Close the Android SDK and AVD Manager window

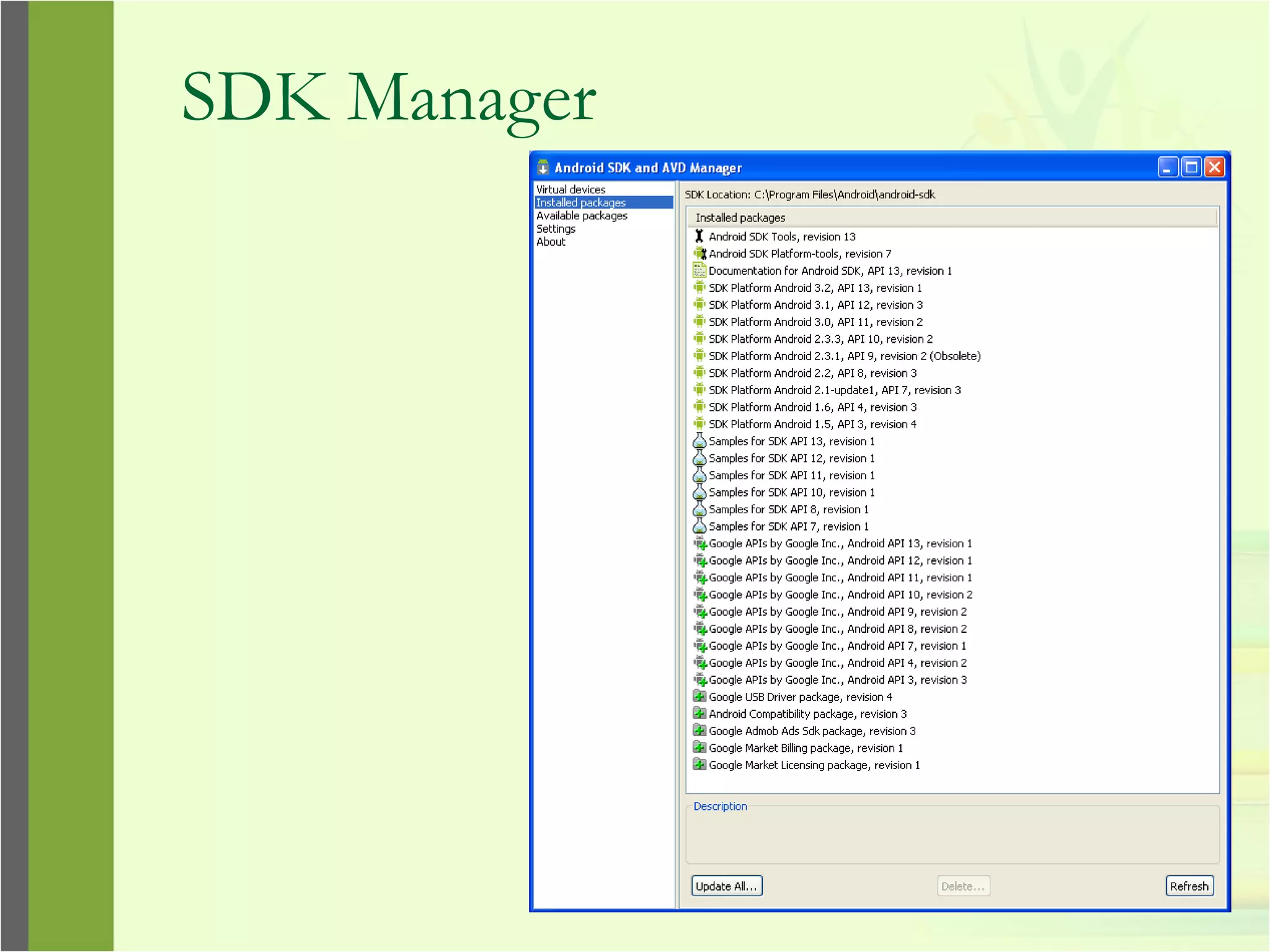(1214, 167)
